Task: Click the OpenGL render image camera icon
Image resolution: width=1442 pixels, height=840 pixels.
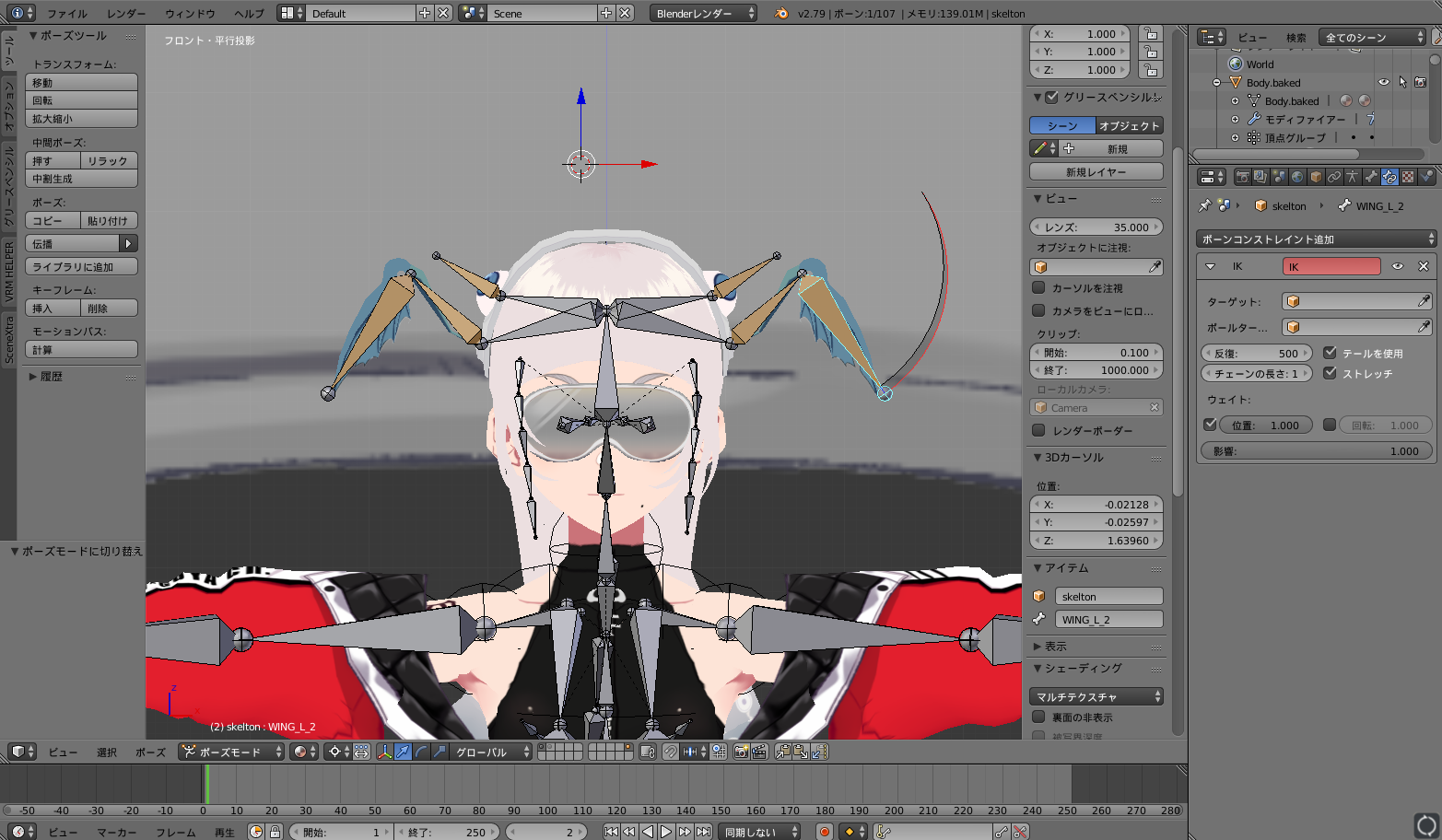Action: 741,752
